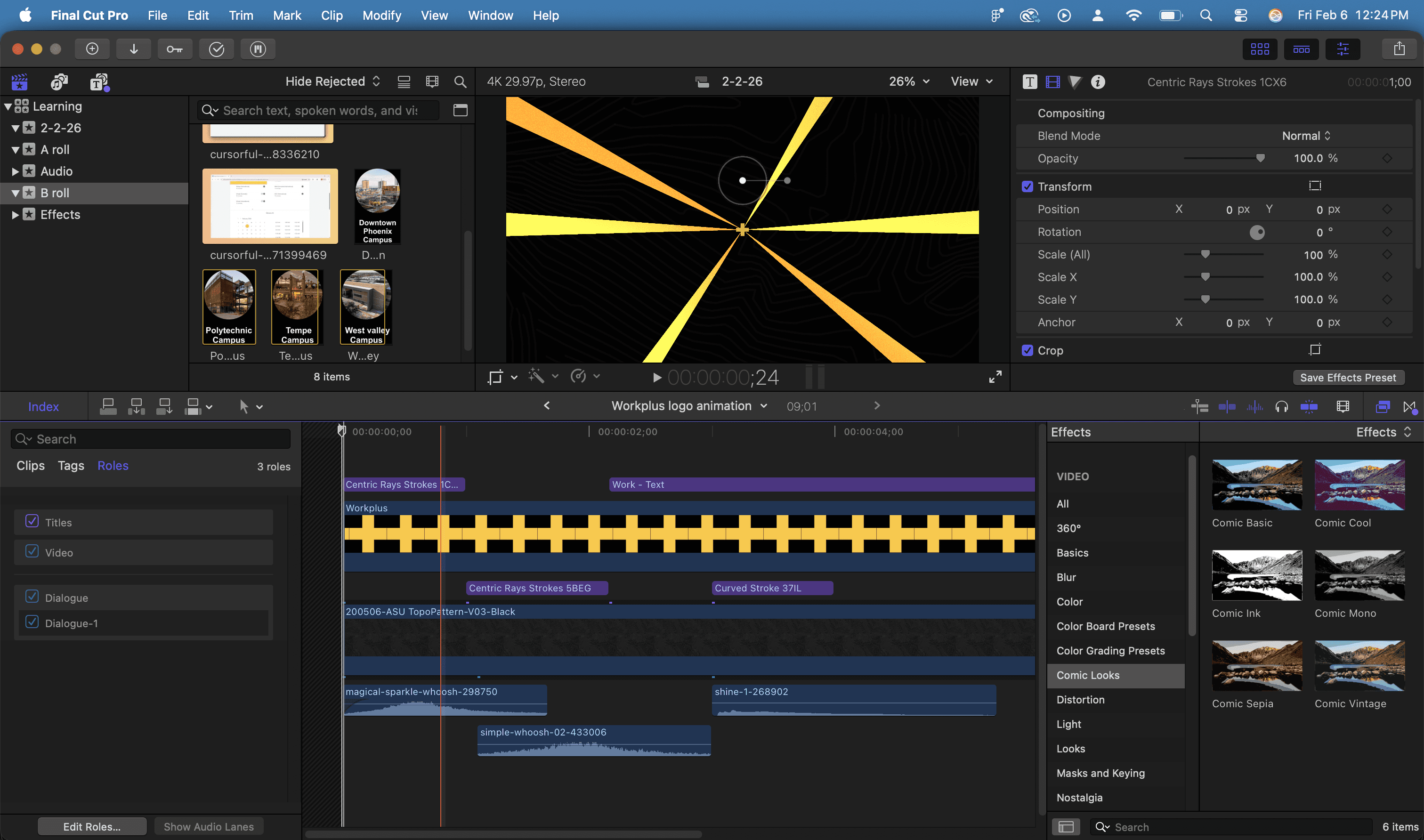Uncheck the Dialogue-1 role checkbox

tap(32, 622)
